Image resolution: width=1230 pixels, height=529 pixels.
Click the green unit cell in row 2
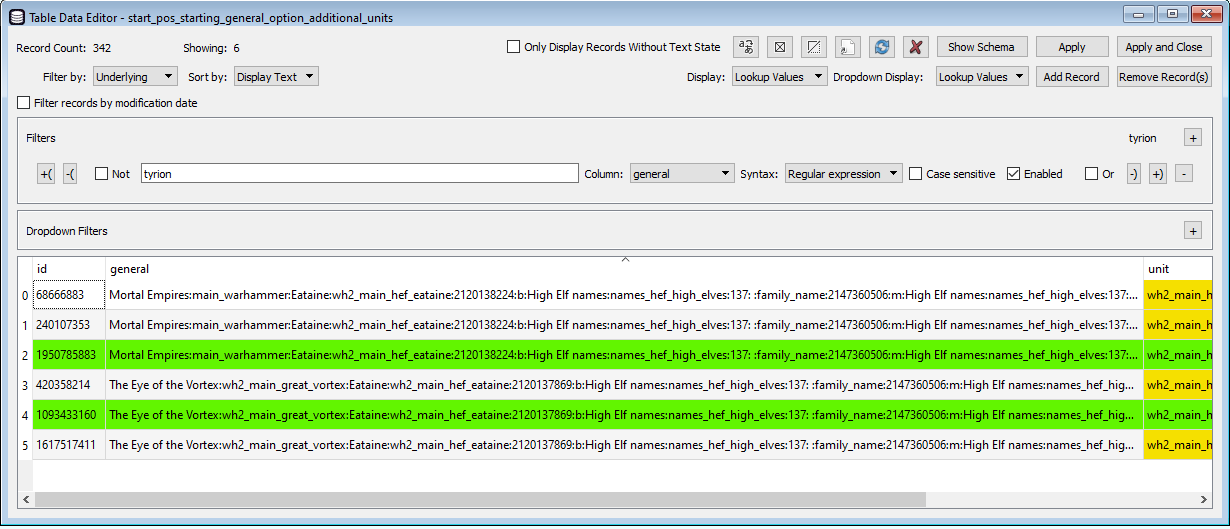click(1178, 355)
